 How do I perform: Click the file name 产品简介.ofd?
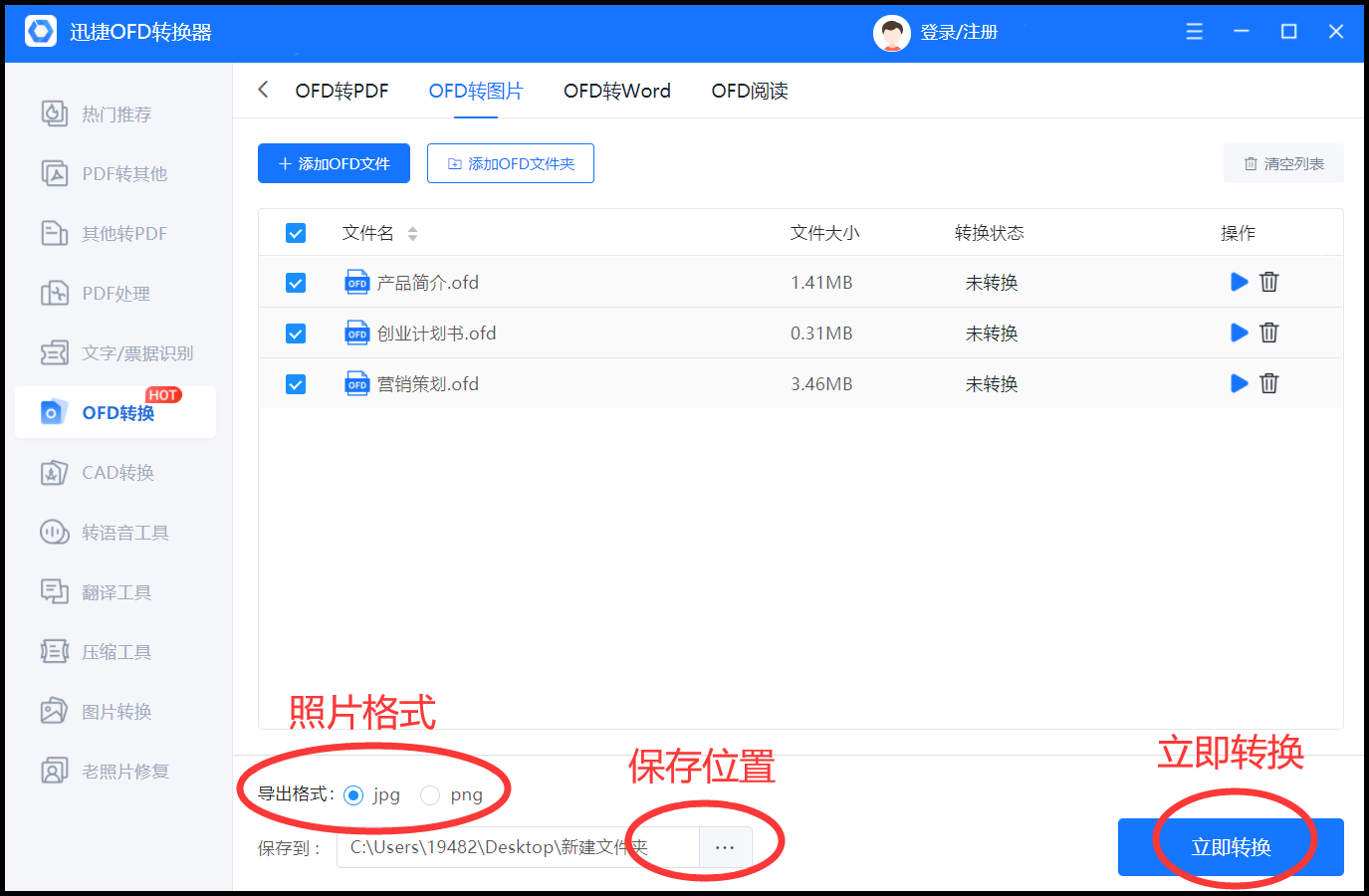(427, 283)
